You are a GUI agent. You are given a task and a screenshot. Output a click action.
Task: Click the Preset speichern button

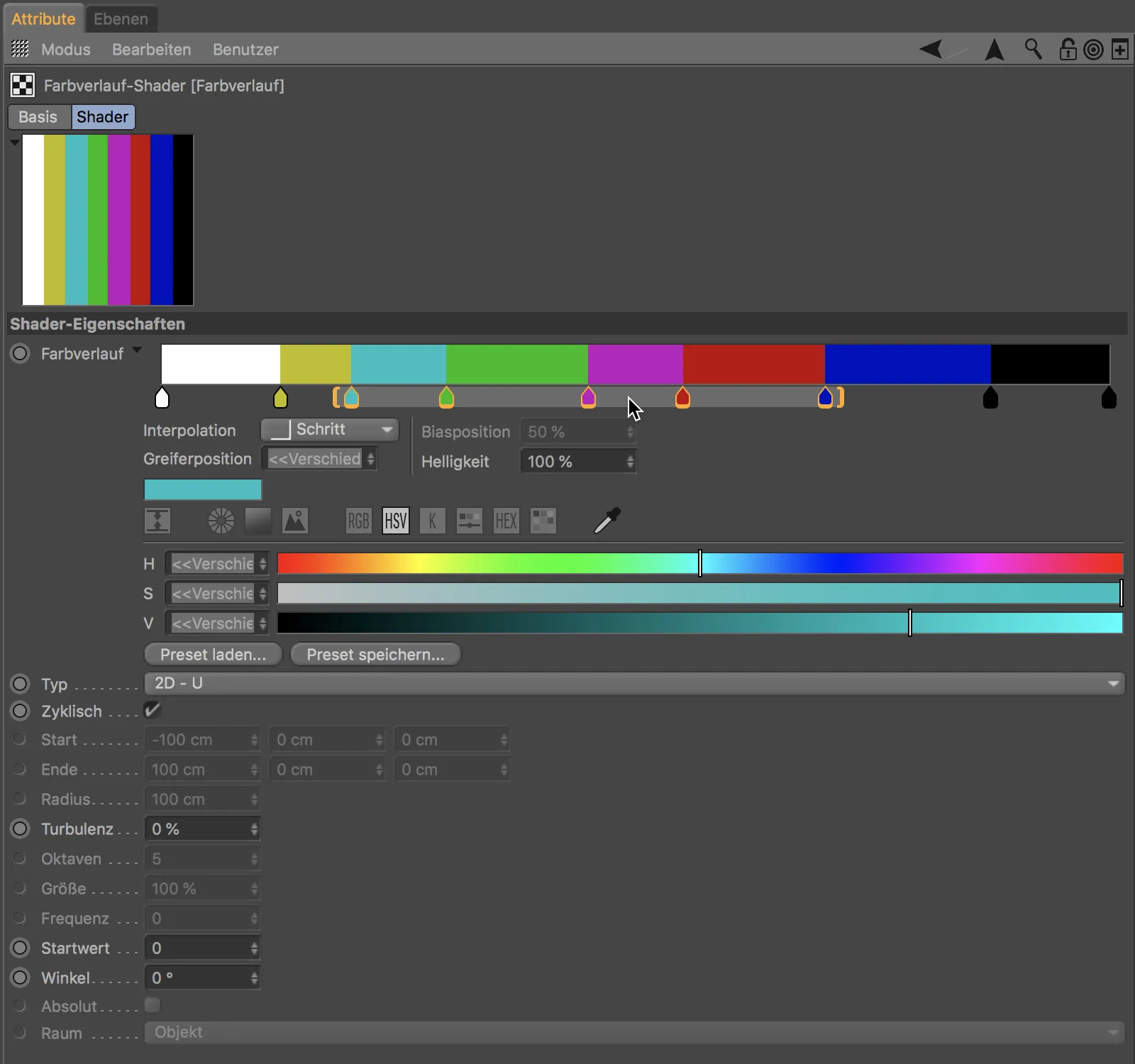coord(375,654)
